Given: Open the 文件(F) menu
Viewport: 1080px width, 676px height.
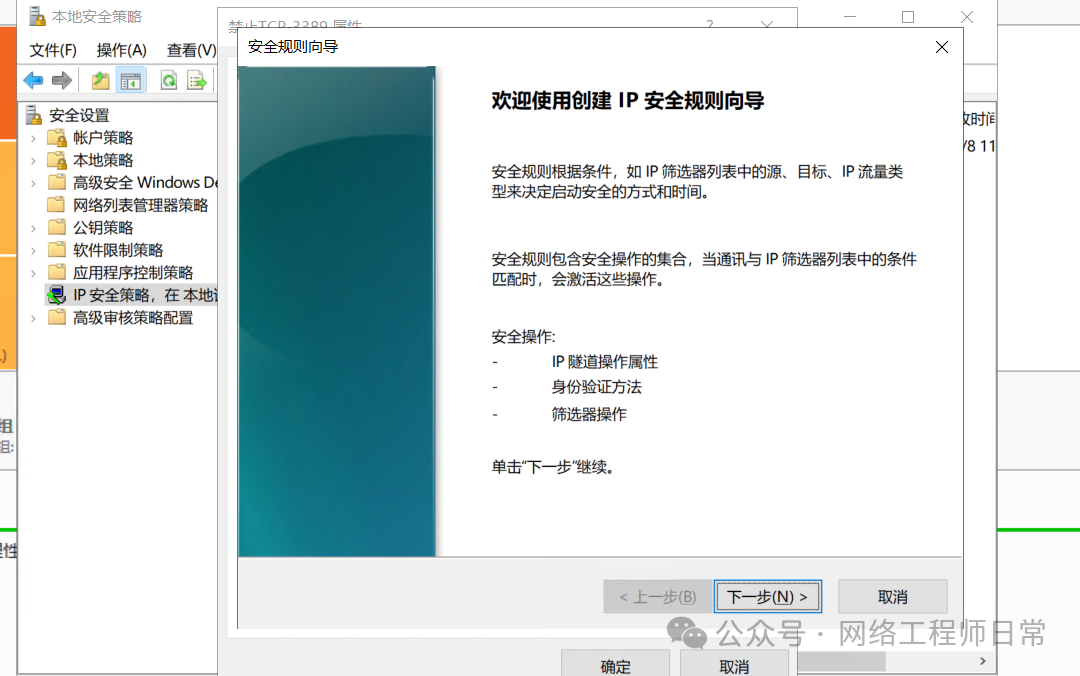Looking at the screenshot, I should (x=53, y=50).
